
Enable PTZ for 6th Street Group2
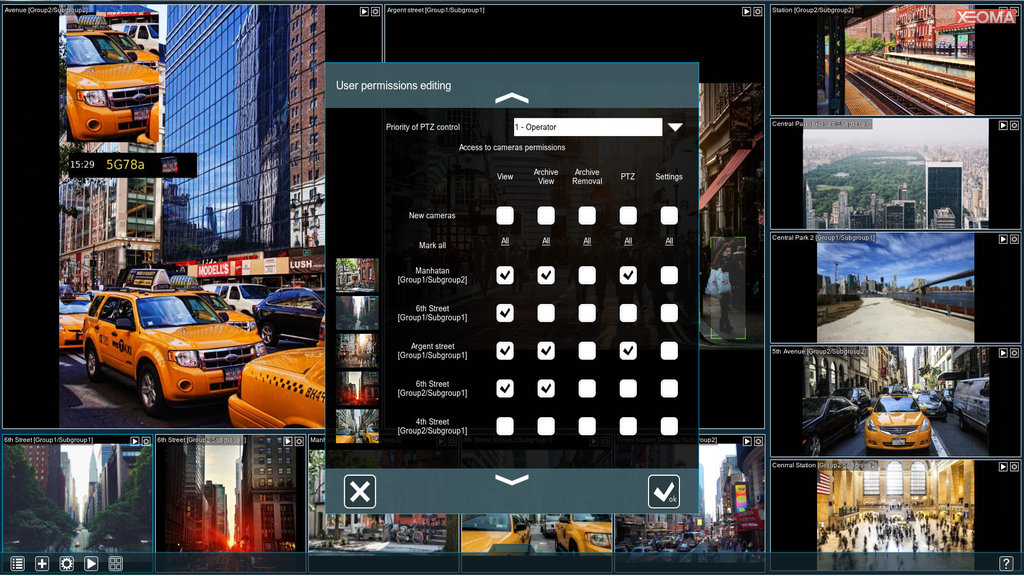click(x=628, y=389)
